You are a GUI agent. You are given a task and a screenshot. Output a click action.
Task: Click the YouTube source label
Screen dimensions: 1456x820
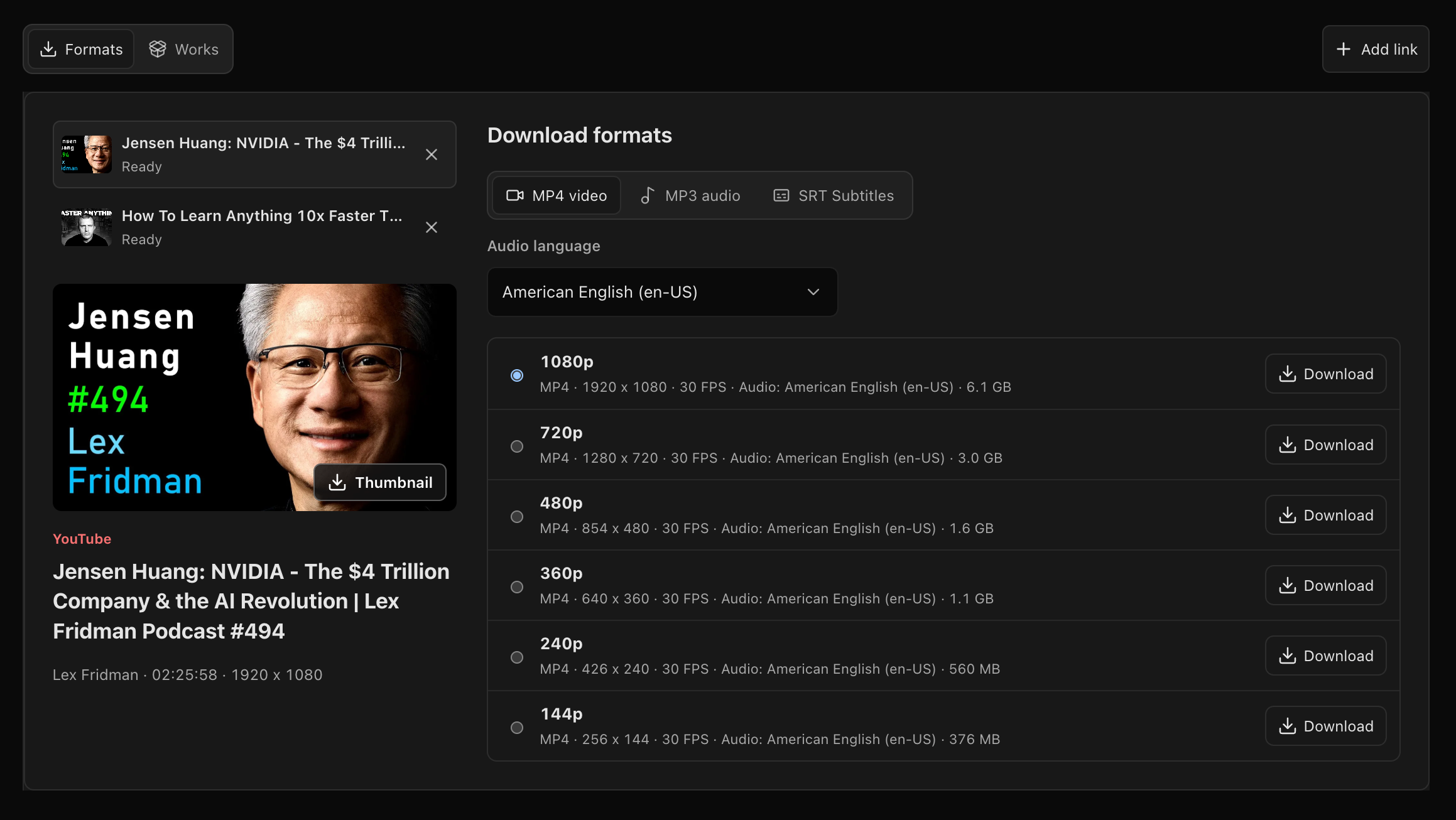(82, 539)
